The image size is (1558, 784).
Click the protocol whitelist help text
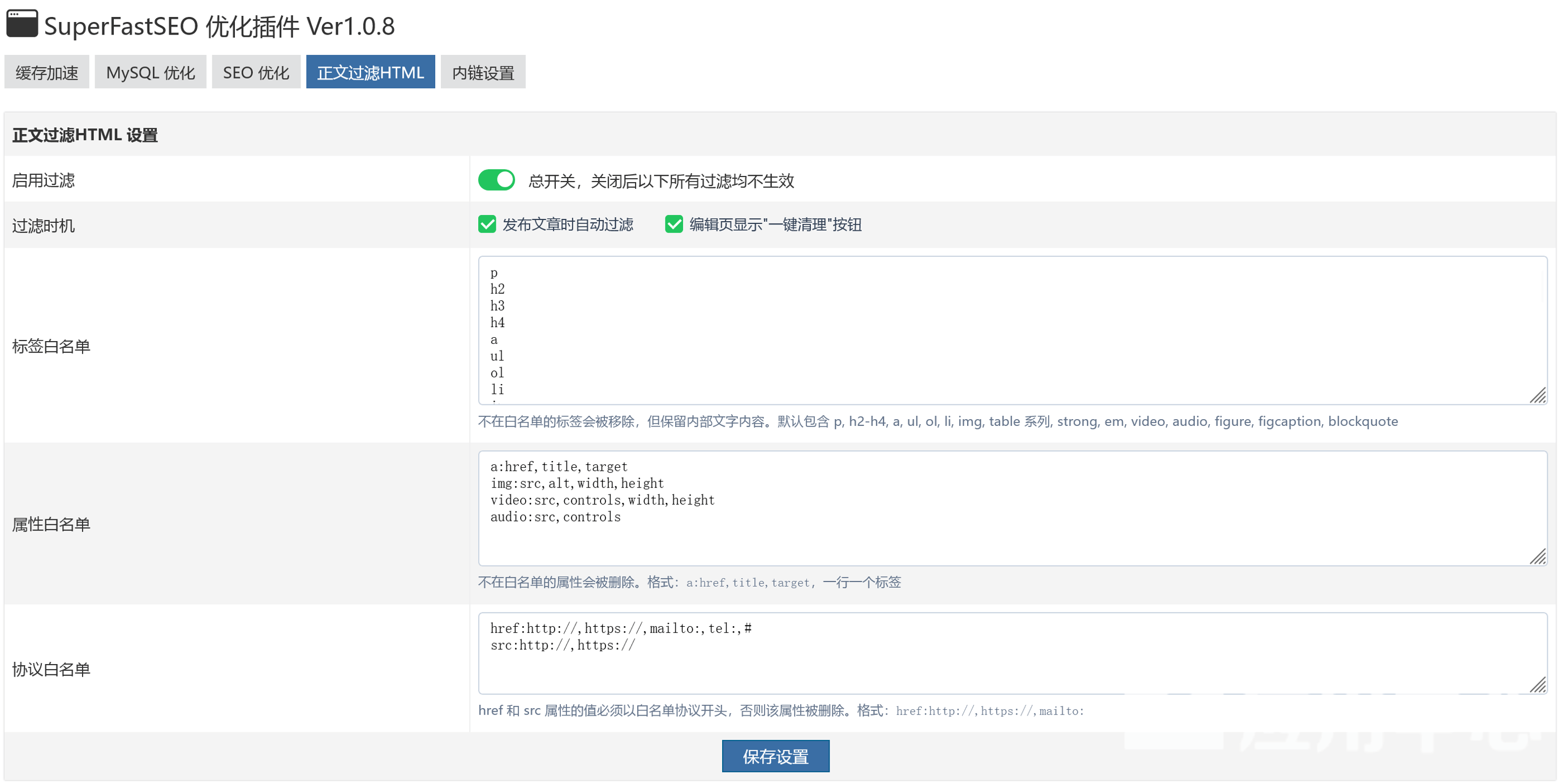click(x=781, y=711)
